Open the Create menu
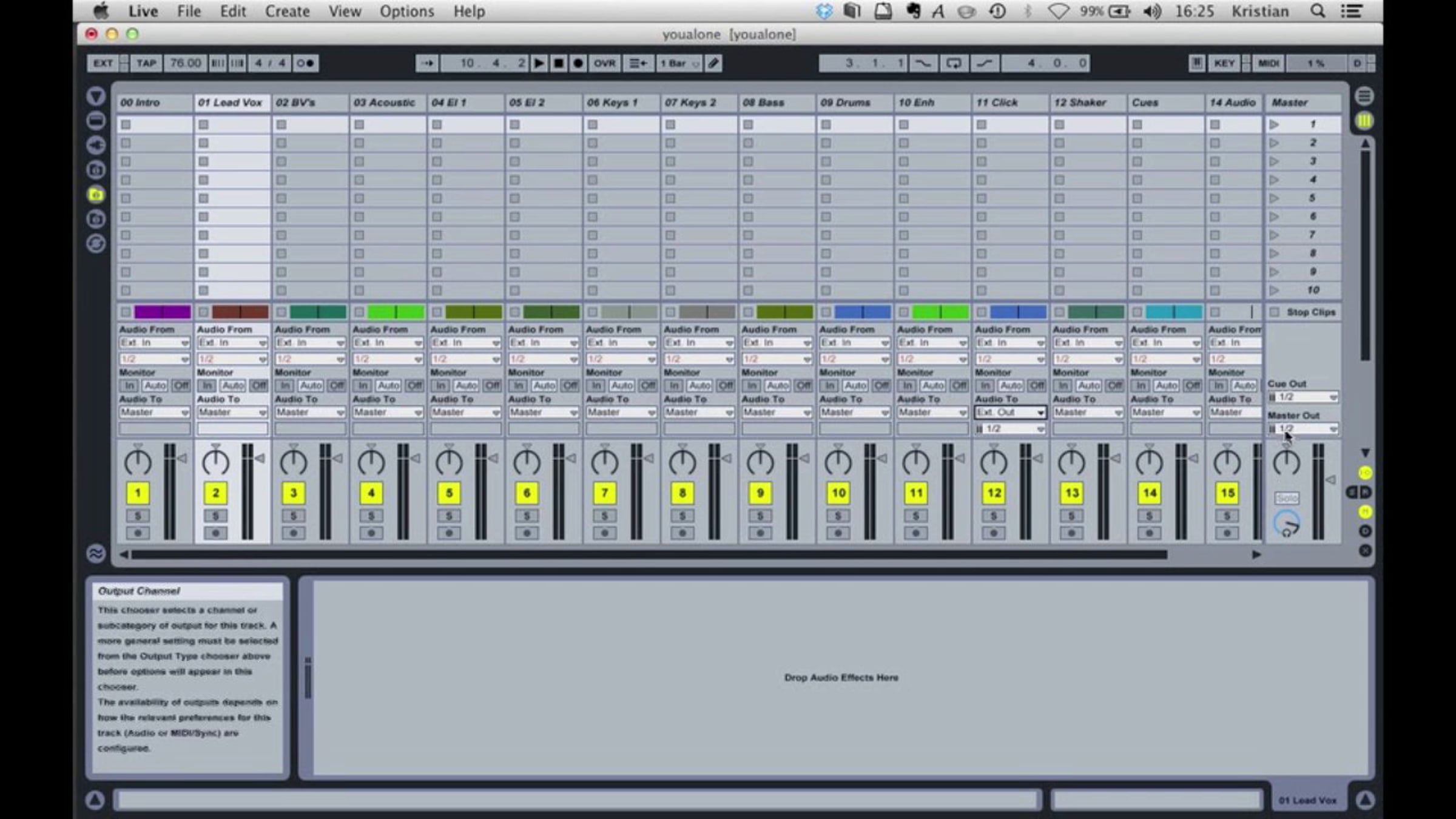 click(x=287, y=12)
